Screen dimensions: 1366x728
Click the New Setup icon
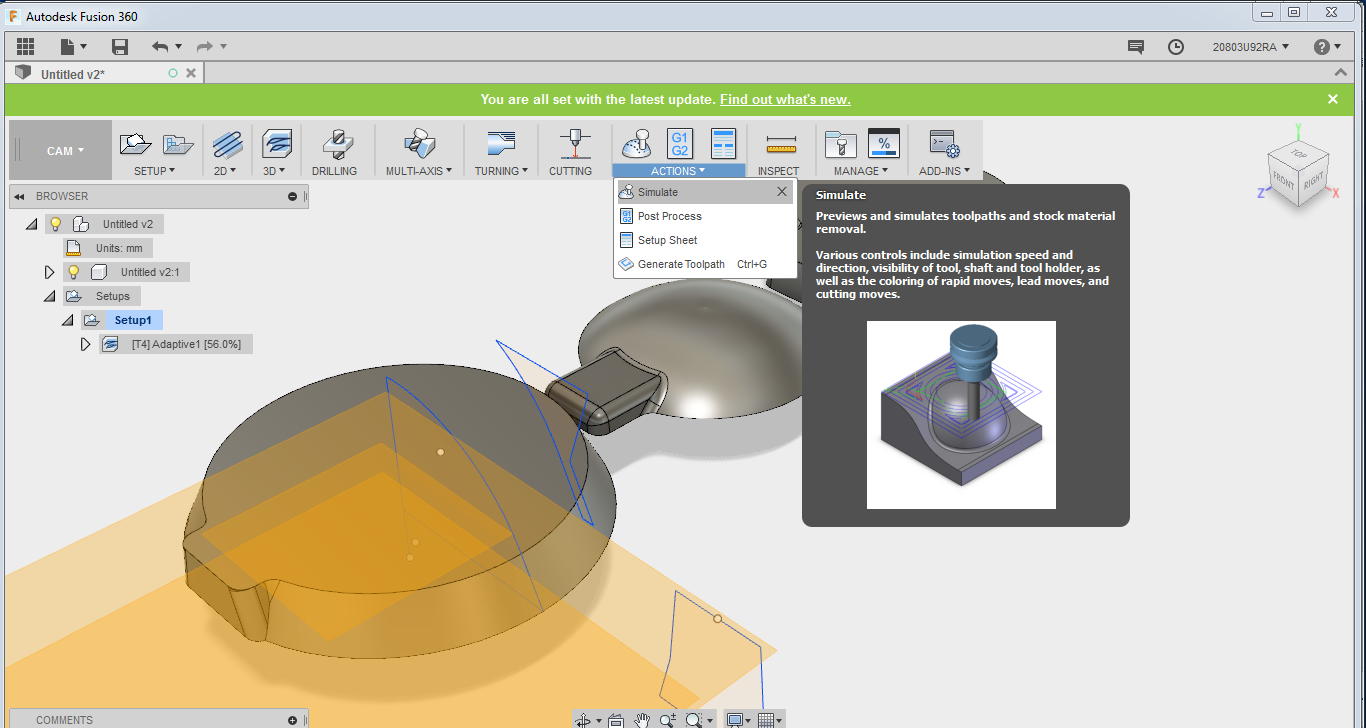136,144
